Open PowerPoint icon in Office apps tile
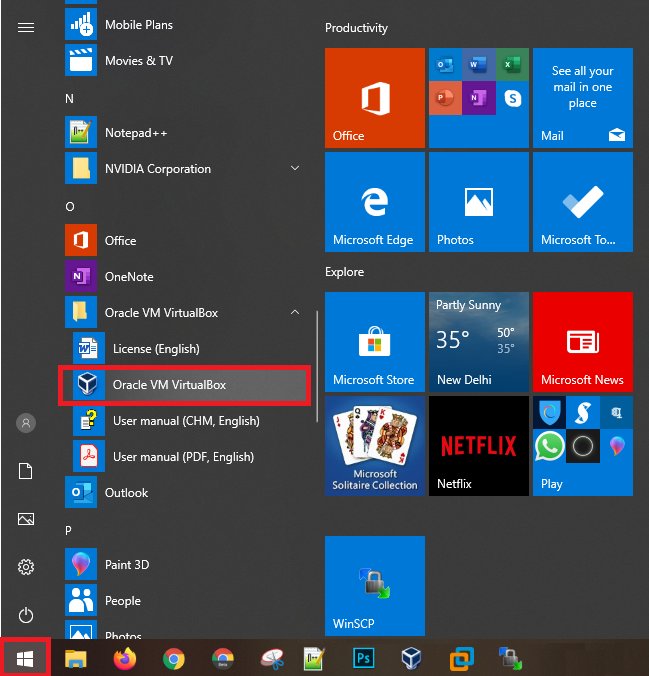This screenshot has width=649, height=676. (445, 98)
